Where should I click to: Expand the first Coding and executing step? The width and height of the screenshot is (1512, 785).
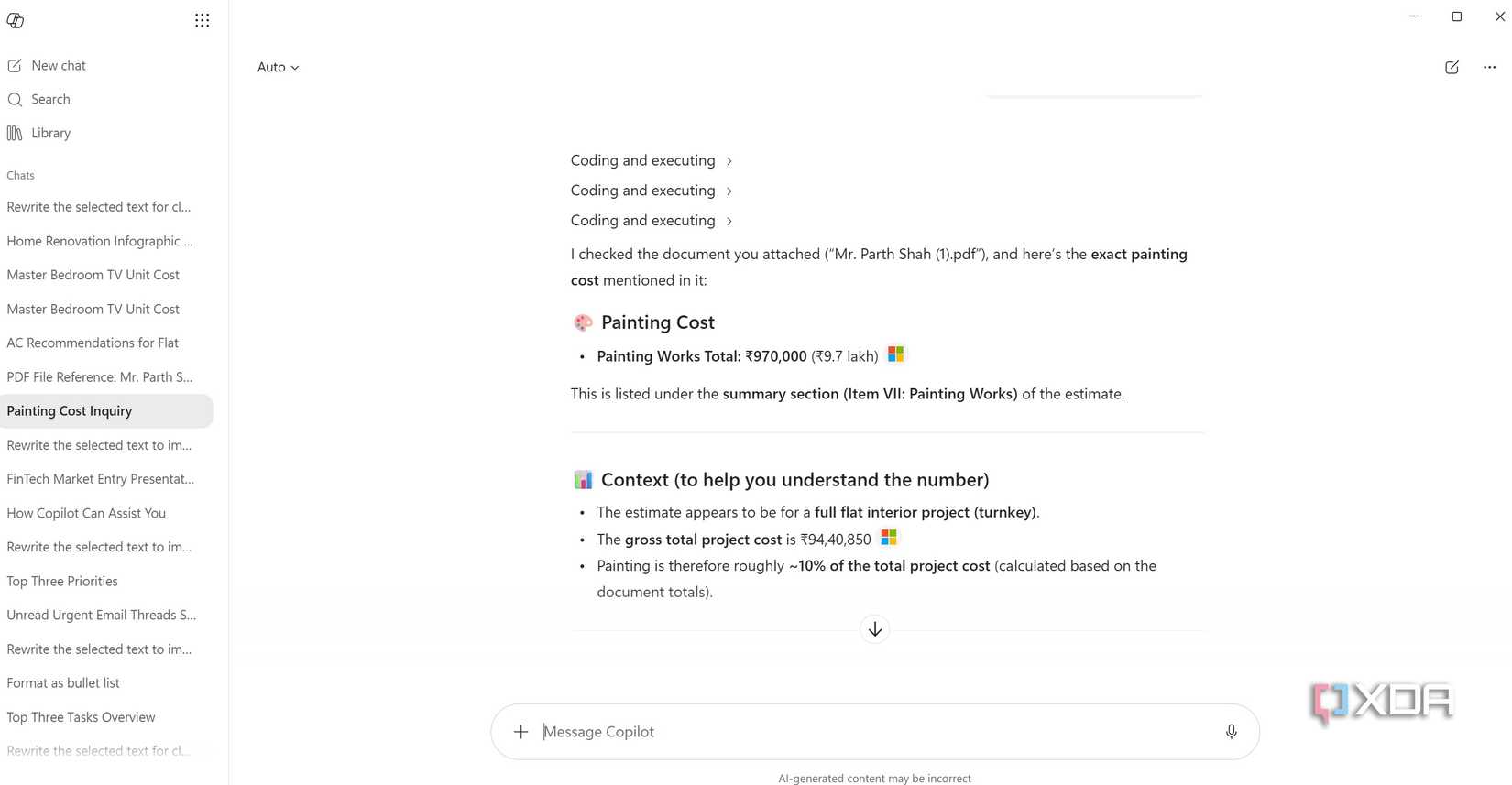coord(652,161)
